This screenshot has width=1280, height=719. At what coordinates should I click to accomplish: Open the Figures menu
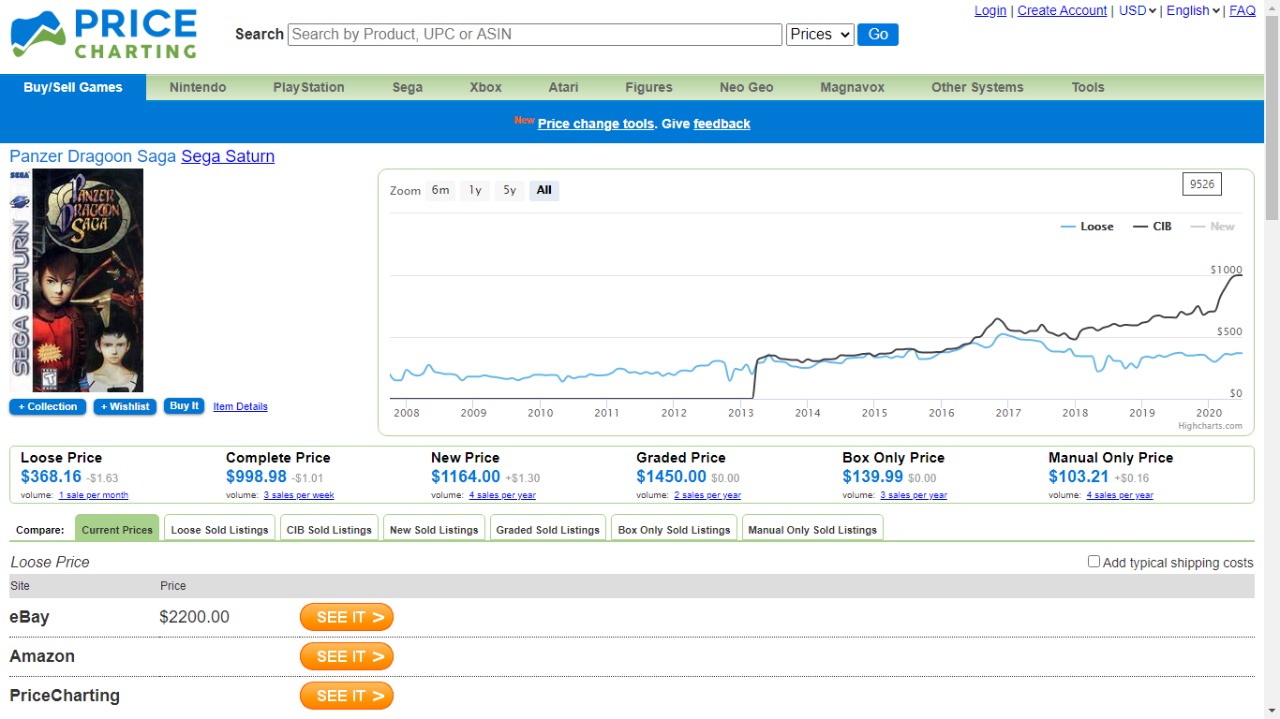click(649, 87)
